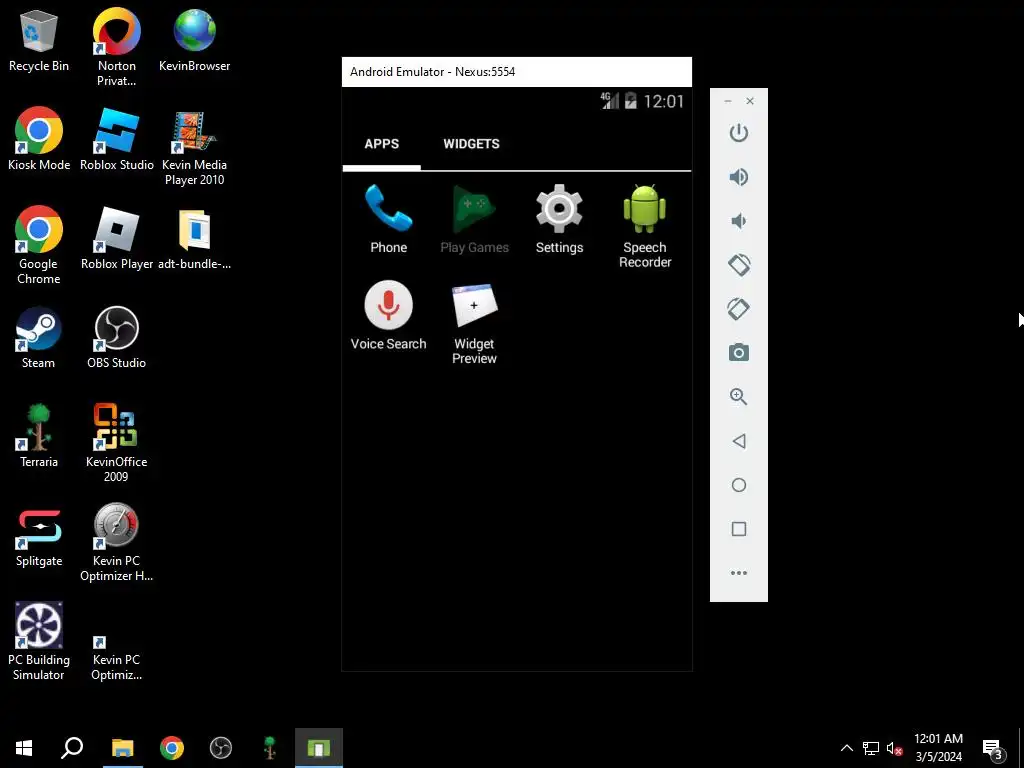Switch to the WIDGETS tab
1024x768 pixels.
(x=471, y=144)
